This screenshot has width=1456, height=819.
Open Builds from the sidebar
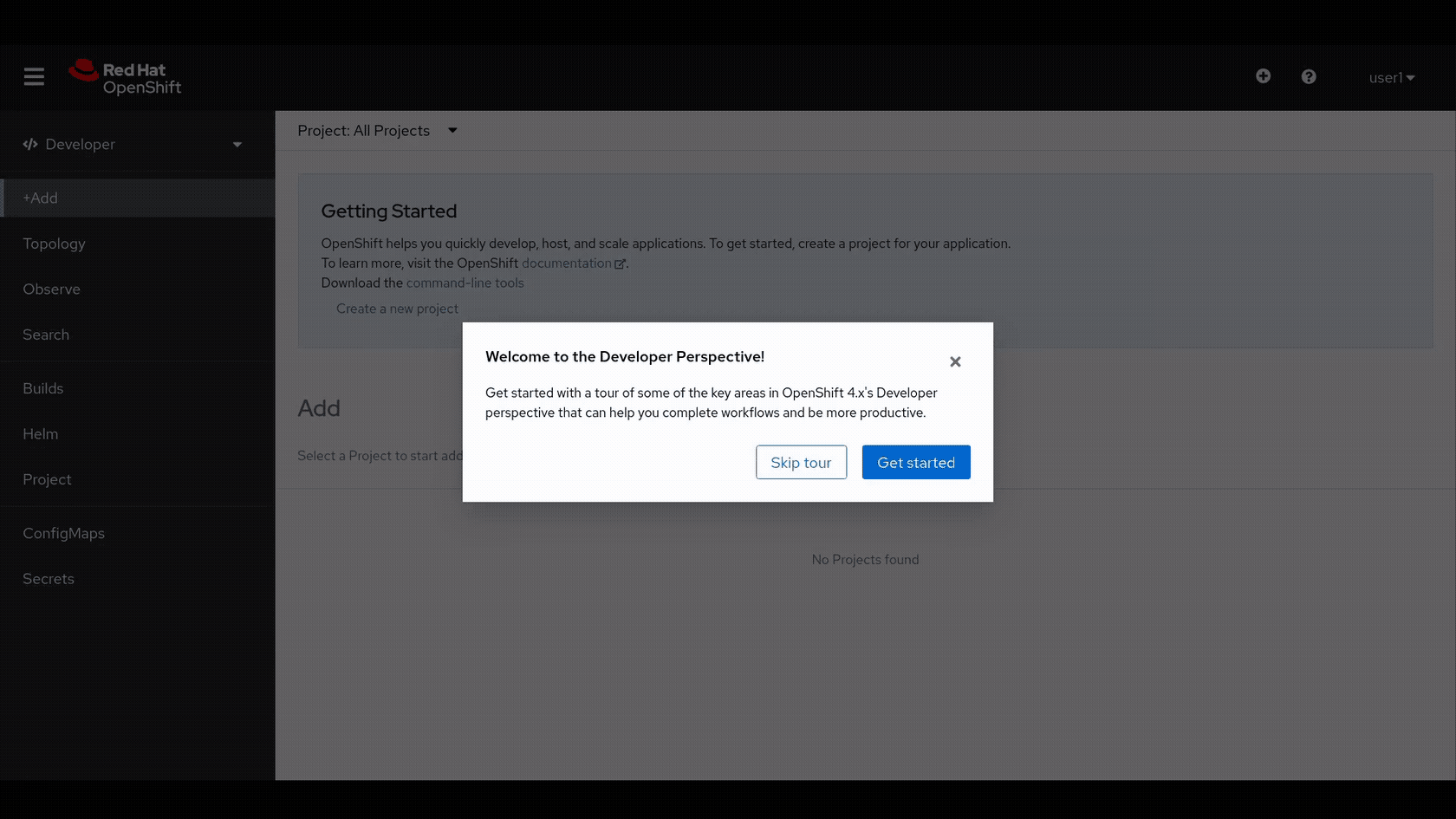point(43,388)
